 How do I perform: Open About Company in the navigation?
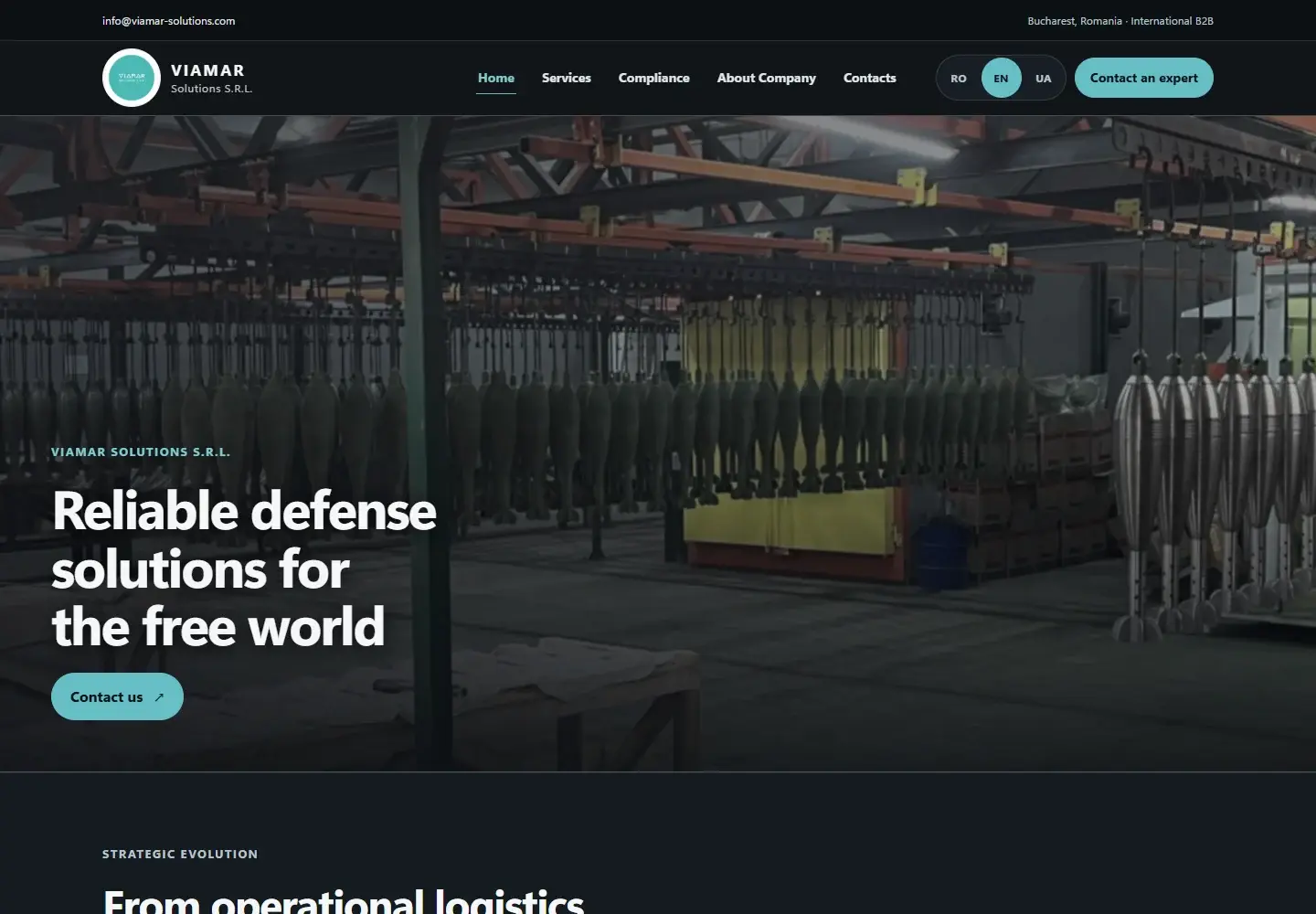click(x=767, y=78)
